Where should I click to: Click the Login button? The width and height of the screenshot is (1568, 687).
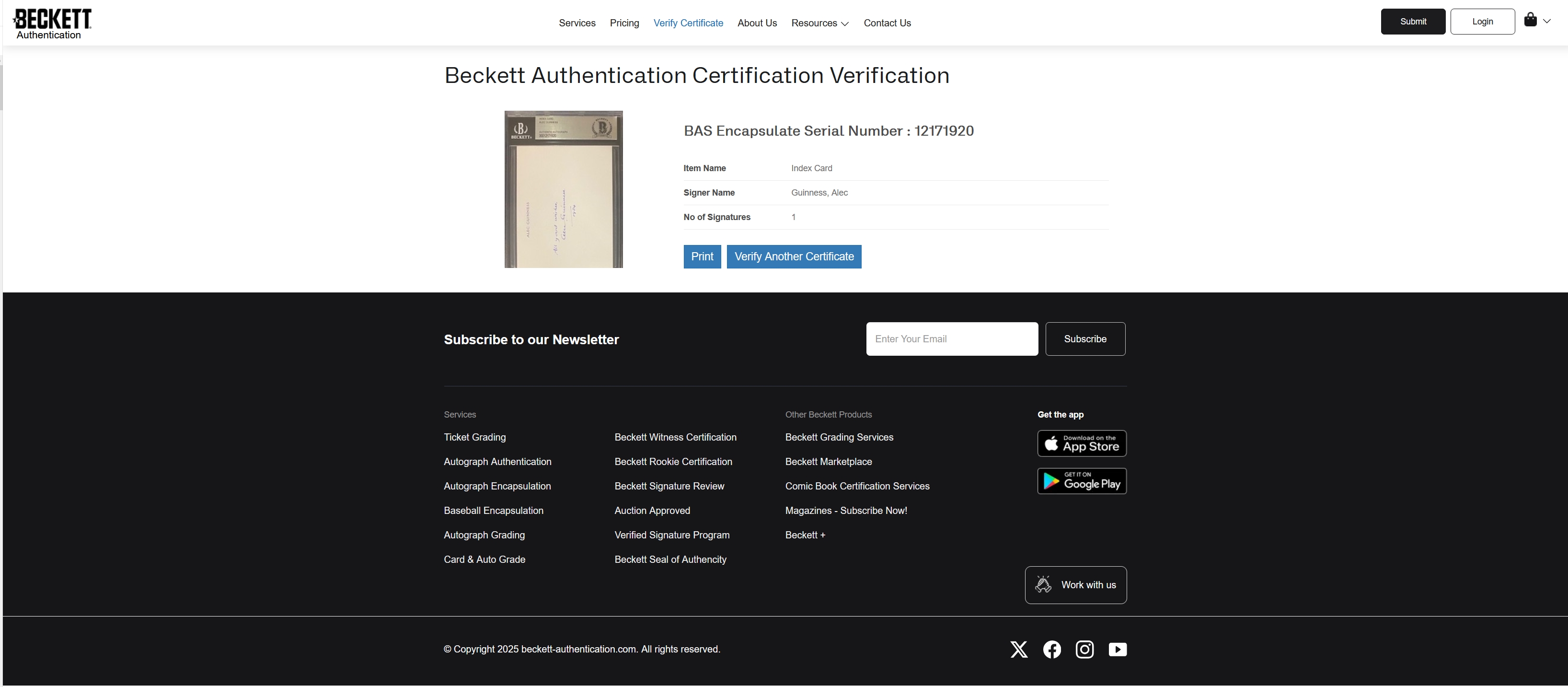1482,21
